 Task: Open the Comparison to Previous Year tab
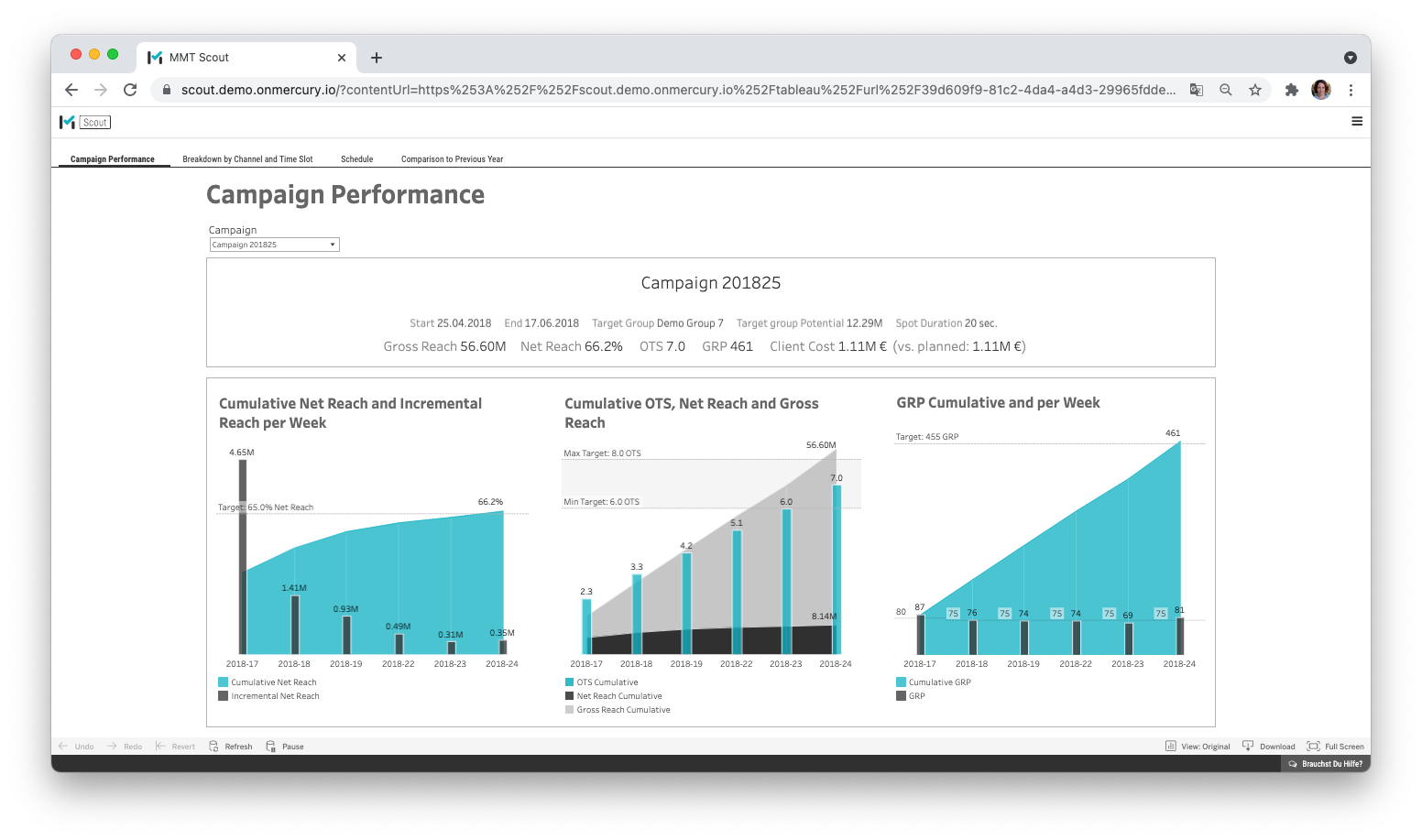[x=452, y=158]
